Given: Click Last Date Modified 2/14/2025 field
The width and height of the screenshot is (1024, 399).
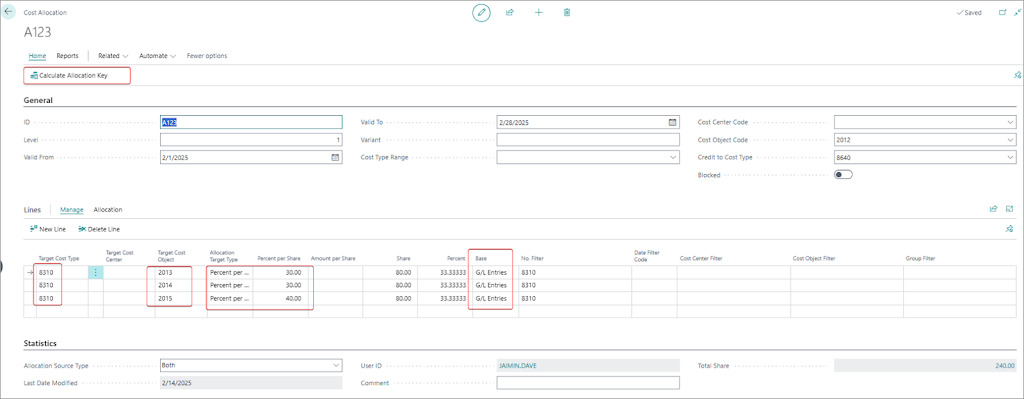Looking at the screenshot, I should point(251,383).
